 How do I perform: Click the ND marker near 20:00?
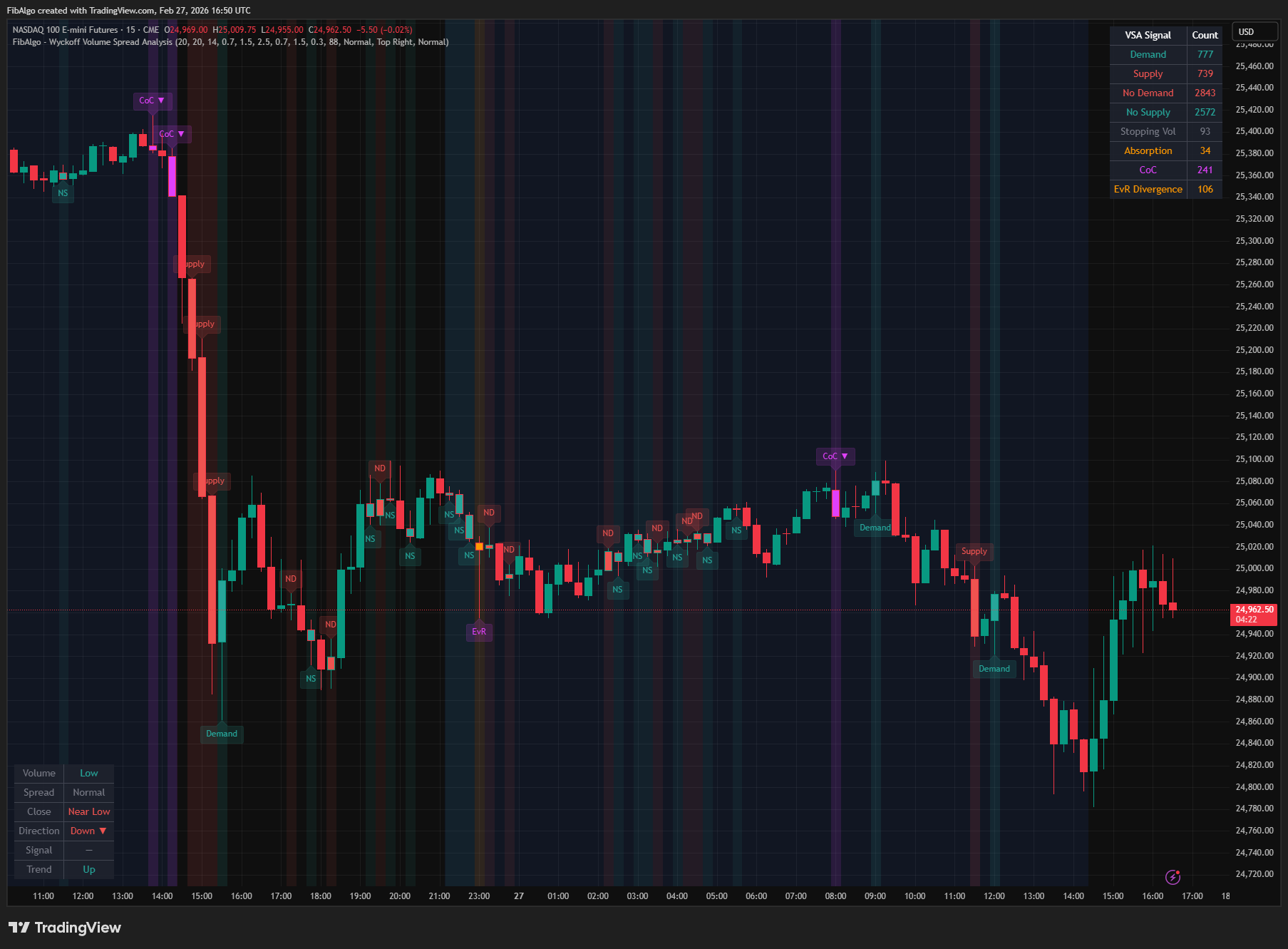380,468
